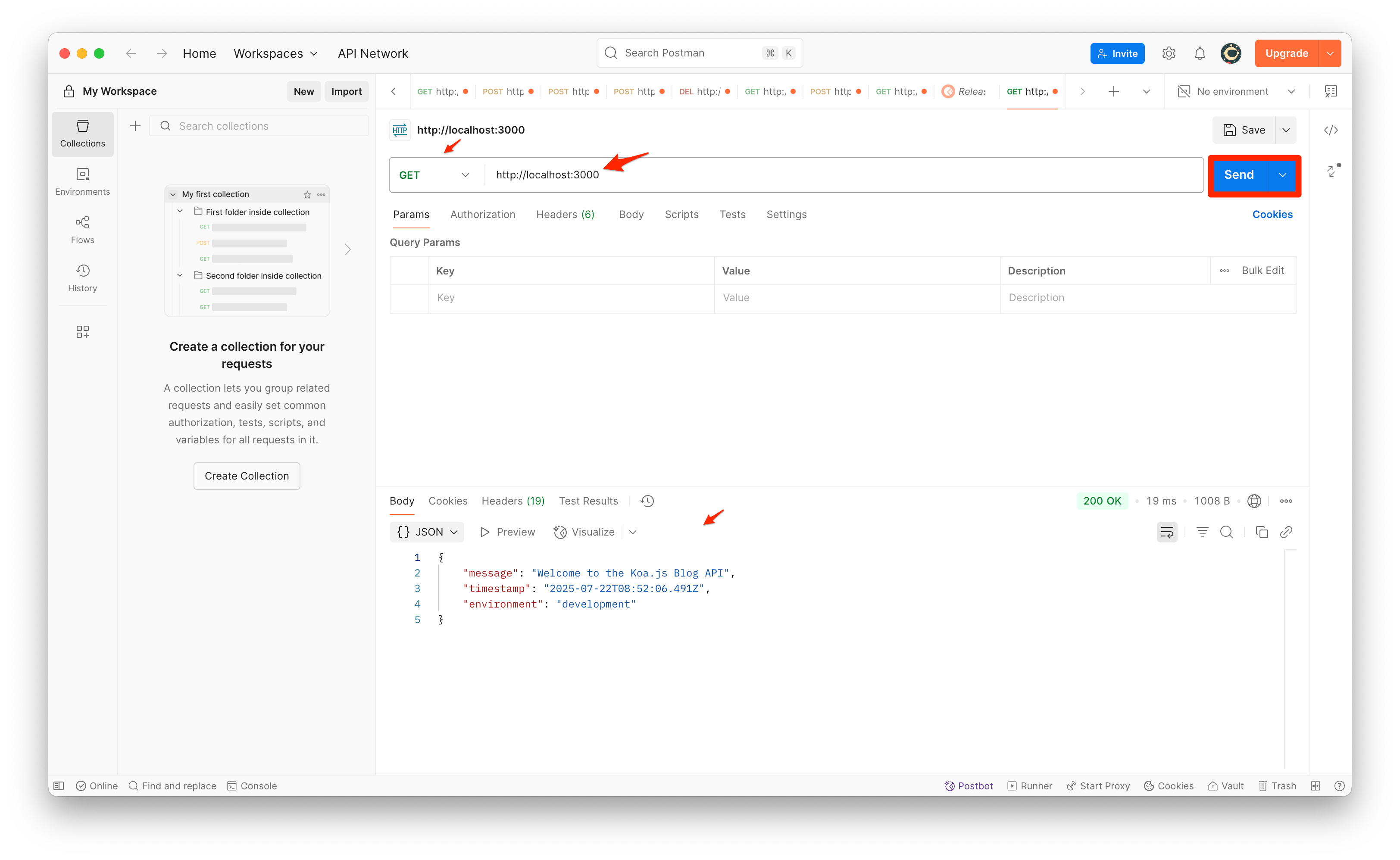
Task: Open the No environment selector dropdown
Action: pos(1236,92)
